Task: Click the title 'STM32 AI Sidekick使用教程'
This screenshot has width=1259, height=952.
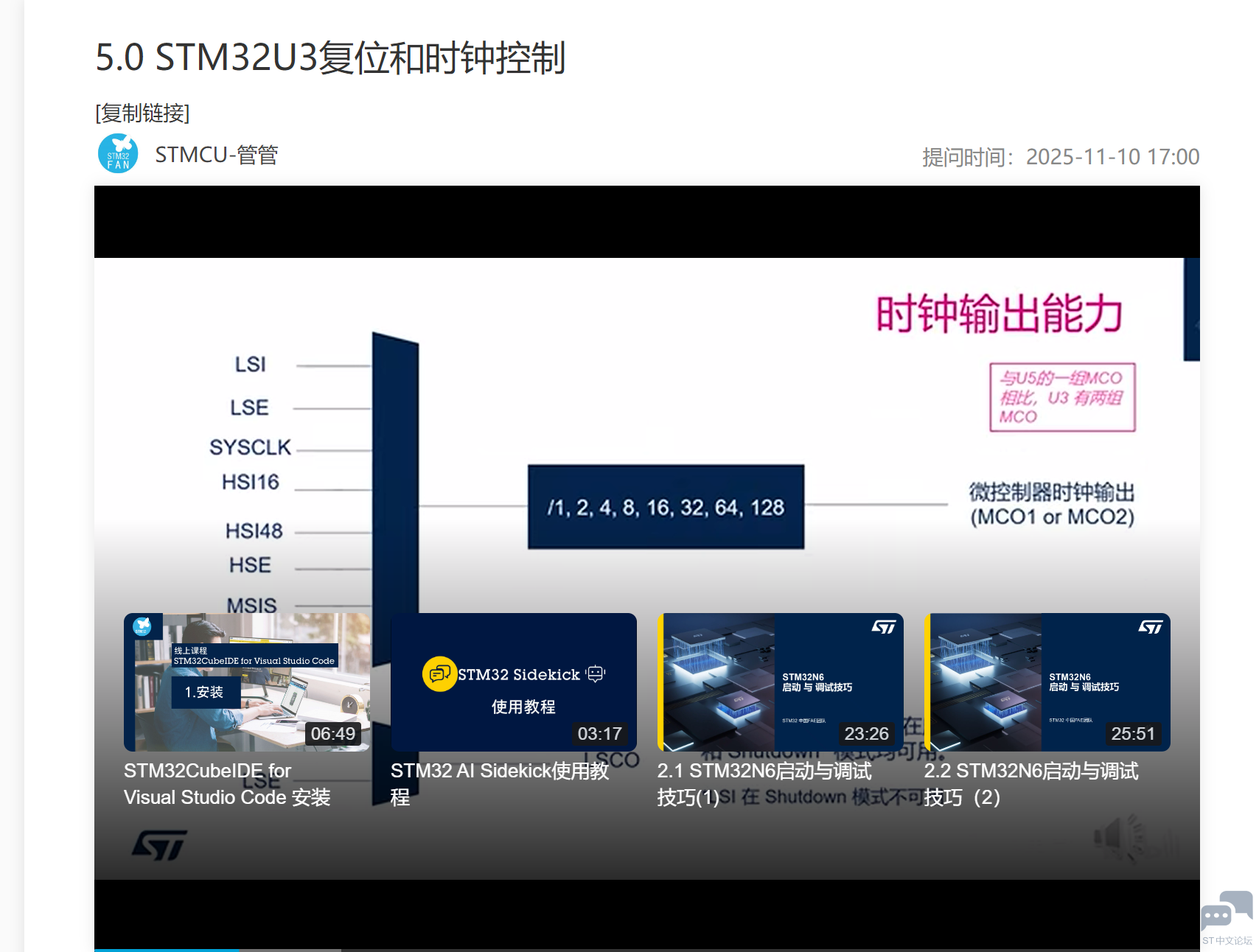Action: 500,784
